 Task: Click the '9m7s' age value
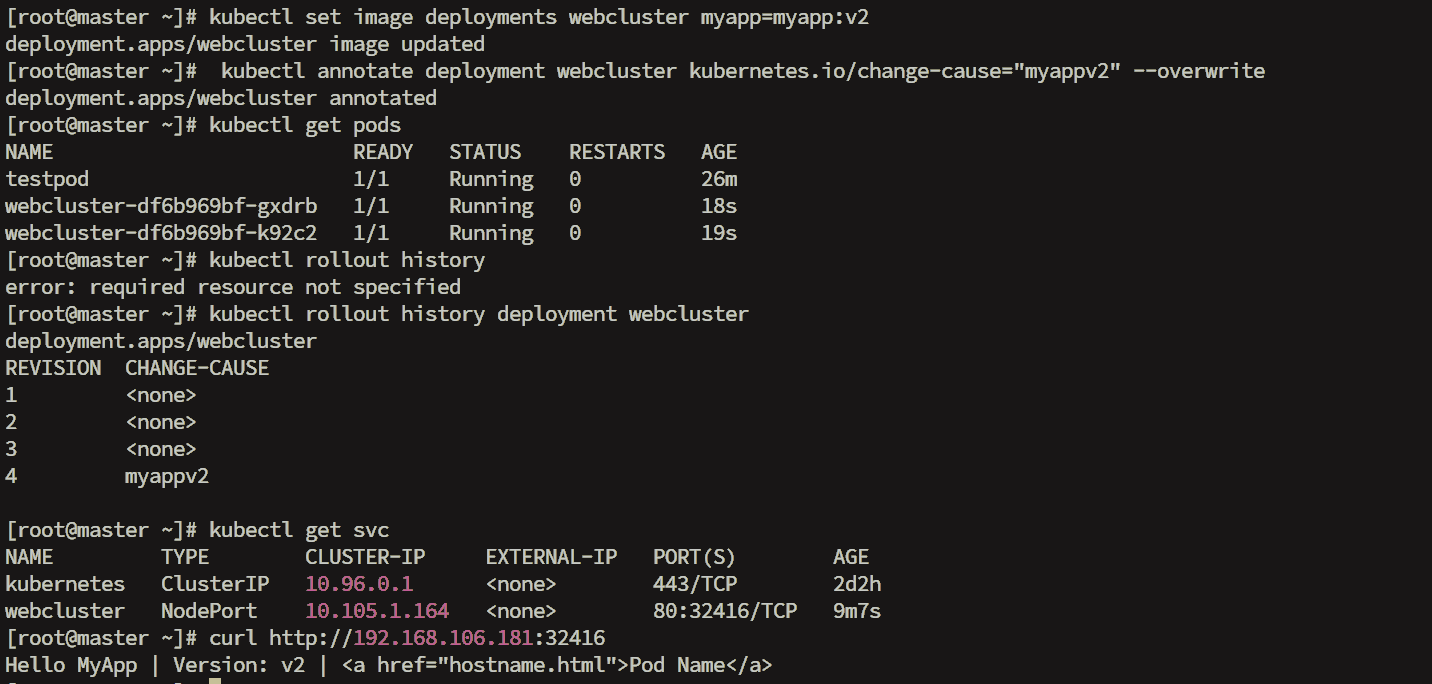(x=857, y=611)
